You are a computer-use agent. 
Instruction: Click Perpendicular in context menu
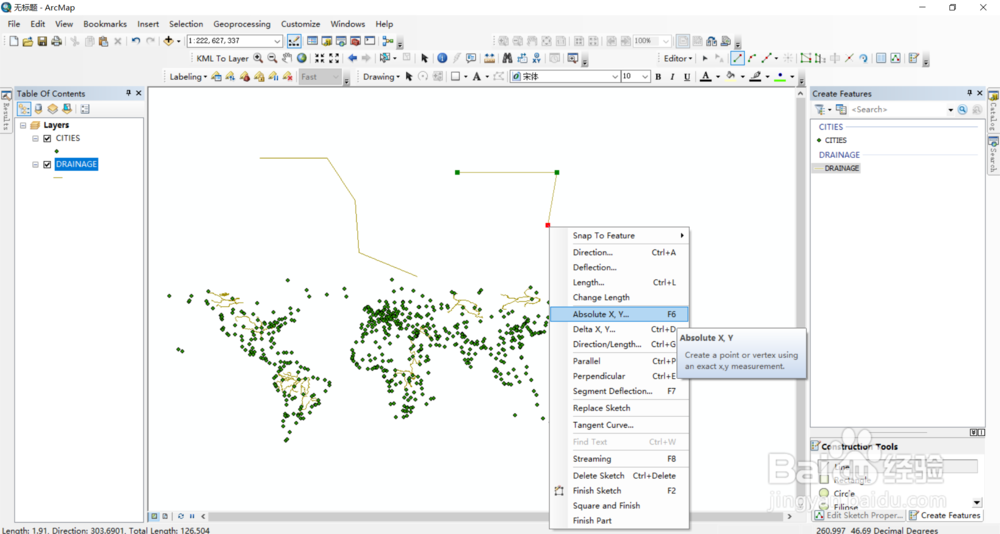point(619,376)
